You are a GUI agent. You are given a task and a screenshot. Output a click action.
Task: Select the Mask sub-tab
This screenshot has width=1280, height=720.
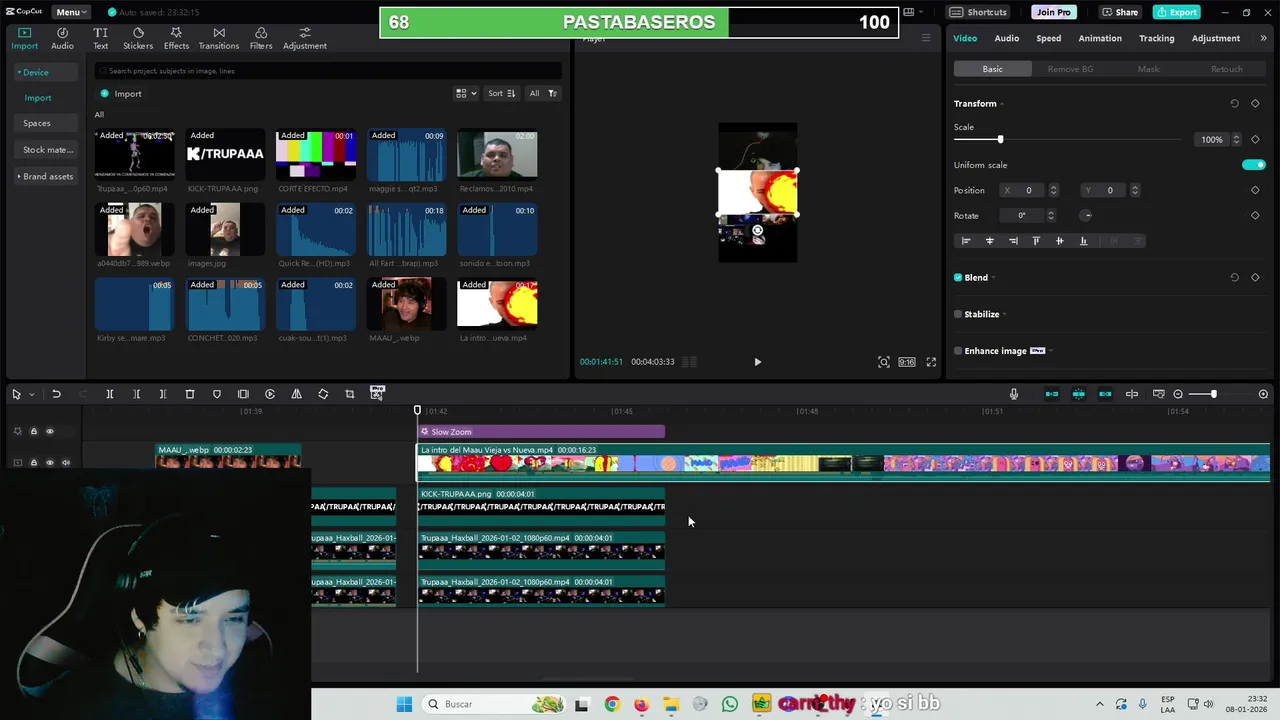coord(1148,69)
